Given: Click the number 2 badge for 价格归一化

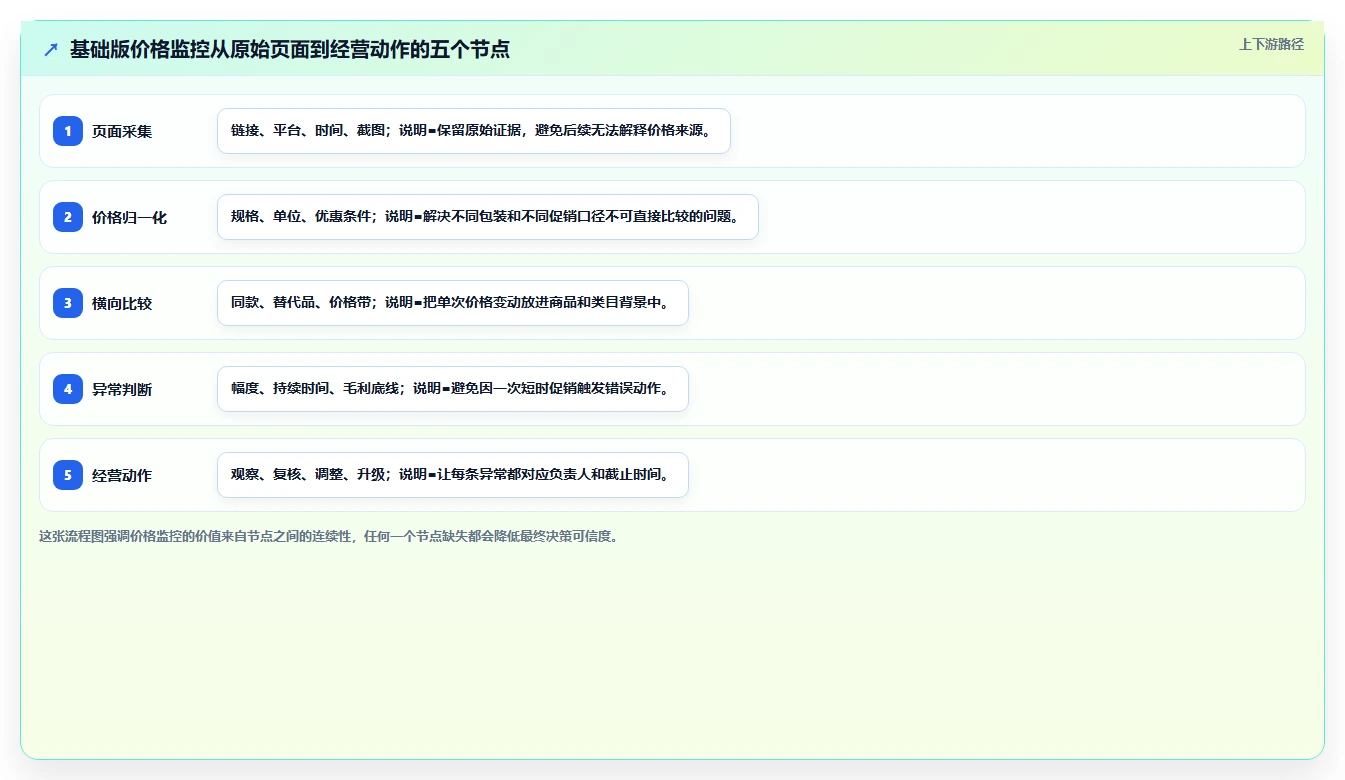Looking at the screenshot, I should coord(68,217).
